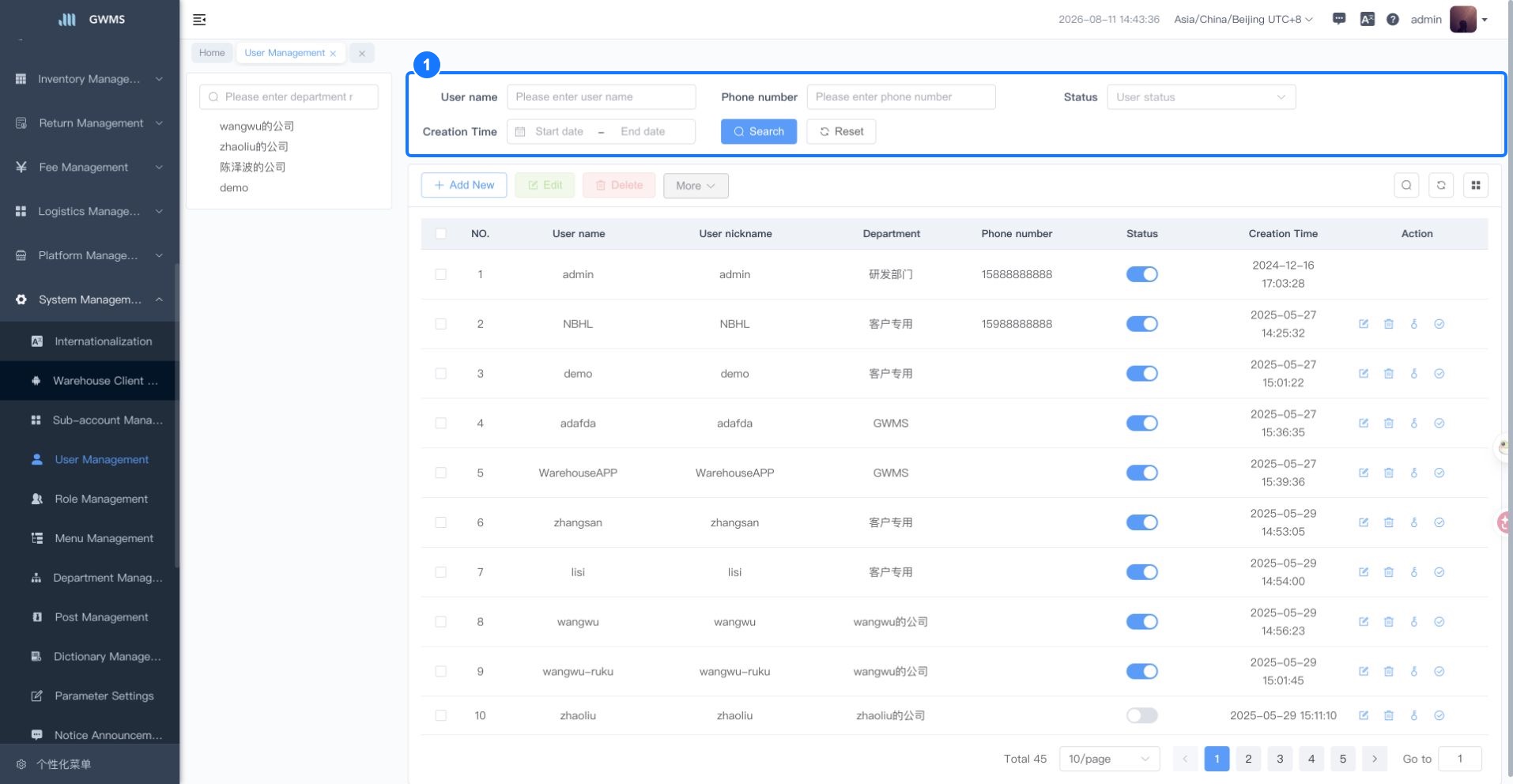Open Parameter Settings in sidebar

tap(89, 696)
